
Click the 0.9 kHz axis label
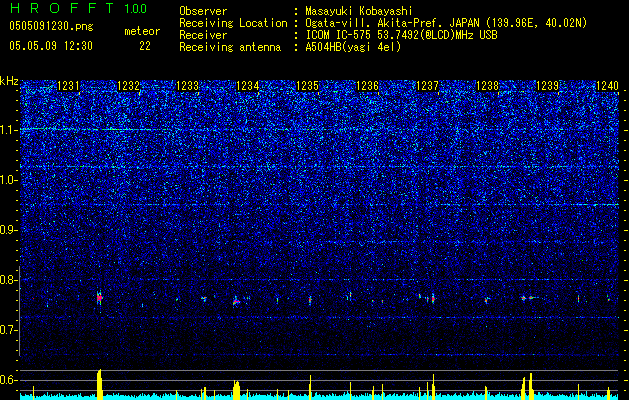coord(9,230)
